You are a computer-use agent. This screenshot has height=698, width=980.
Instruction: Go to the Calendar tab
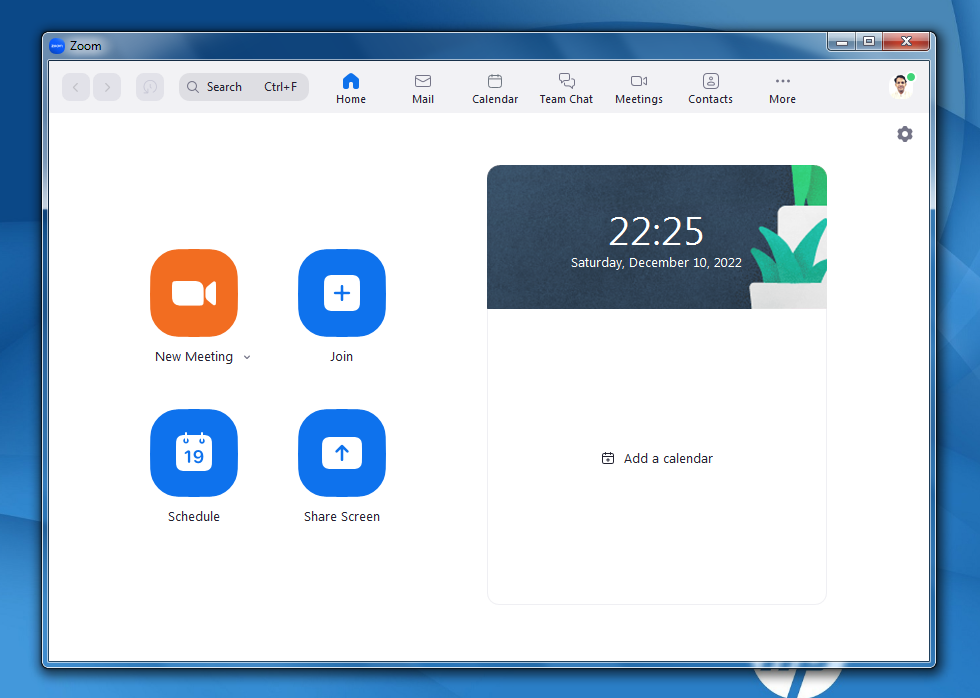tap(495, 88)
